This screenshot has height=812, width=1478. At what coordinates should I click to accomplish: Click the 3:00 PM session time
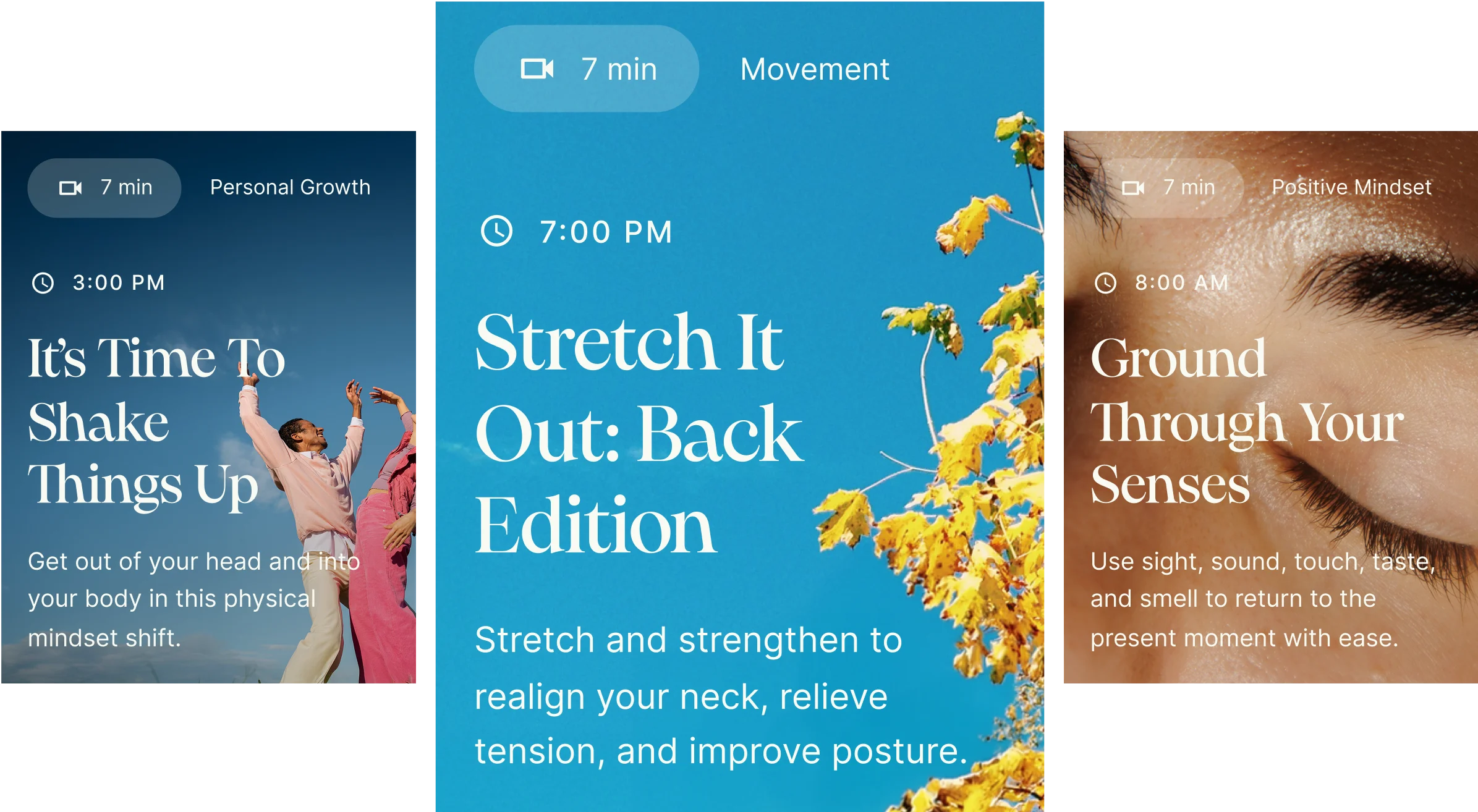[x=119, y=283]
